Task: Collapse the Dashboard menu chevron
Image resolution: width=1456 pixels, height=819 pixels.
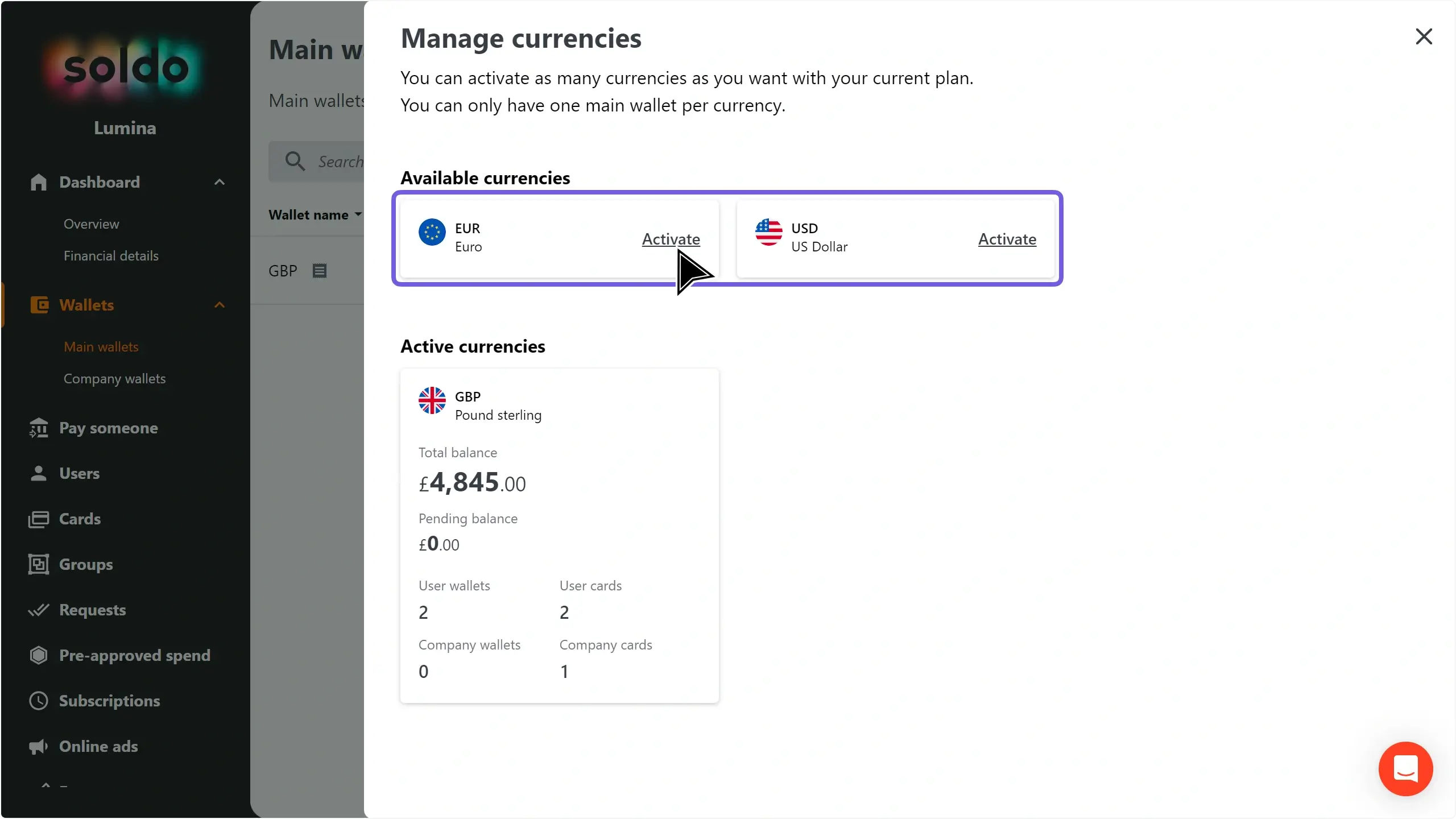Action: [220, 182]
